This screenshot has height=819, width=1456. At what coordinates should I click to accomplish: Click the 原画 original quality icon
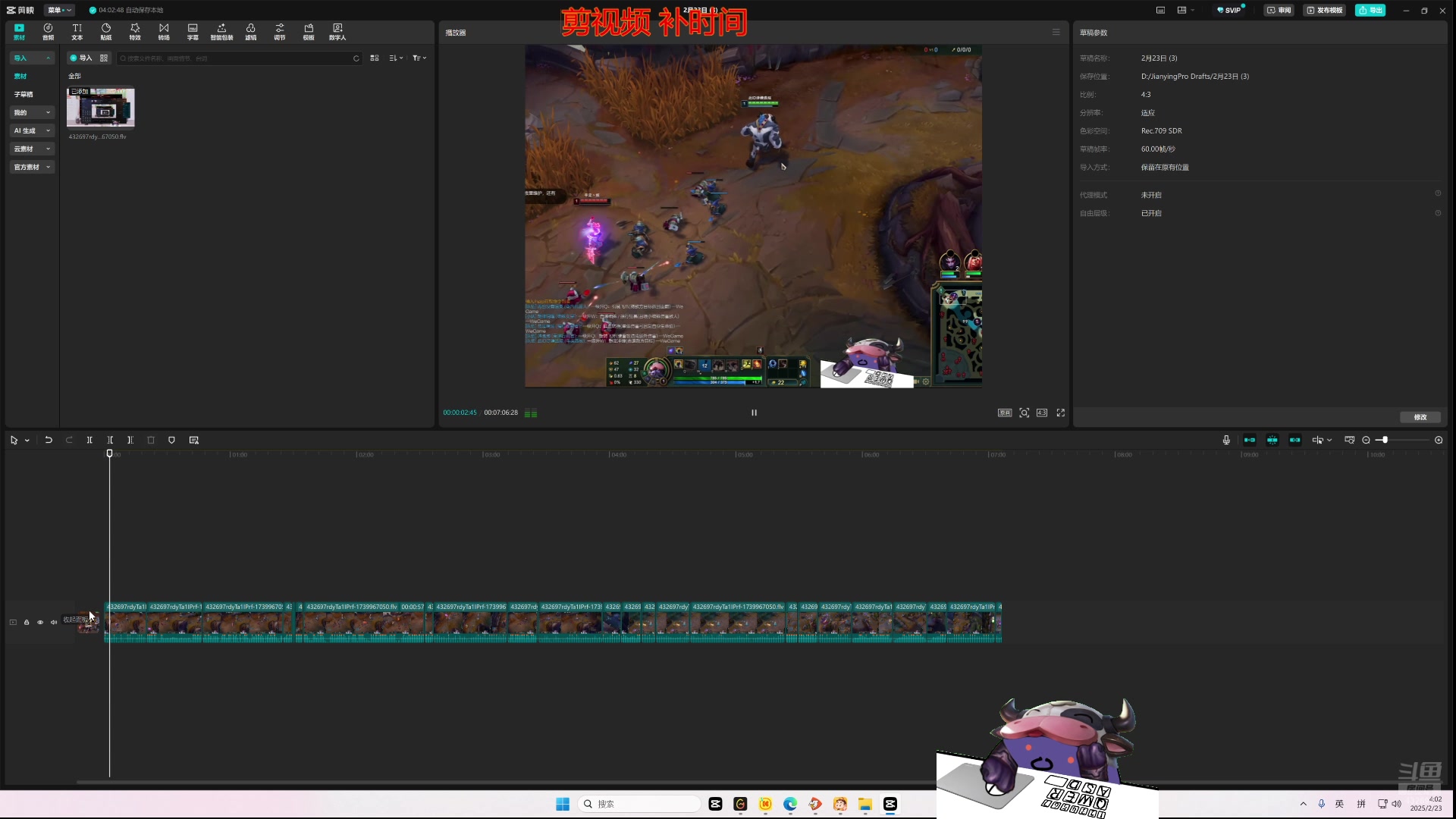click(x=1005, y=413)
